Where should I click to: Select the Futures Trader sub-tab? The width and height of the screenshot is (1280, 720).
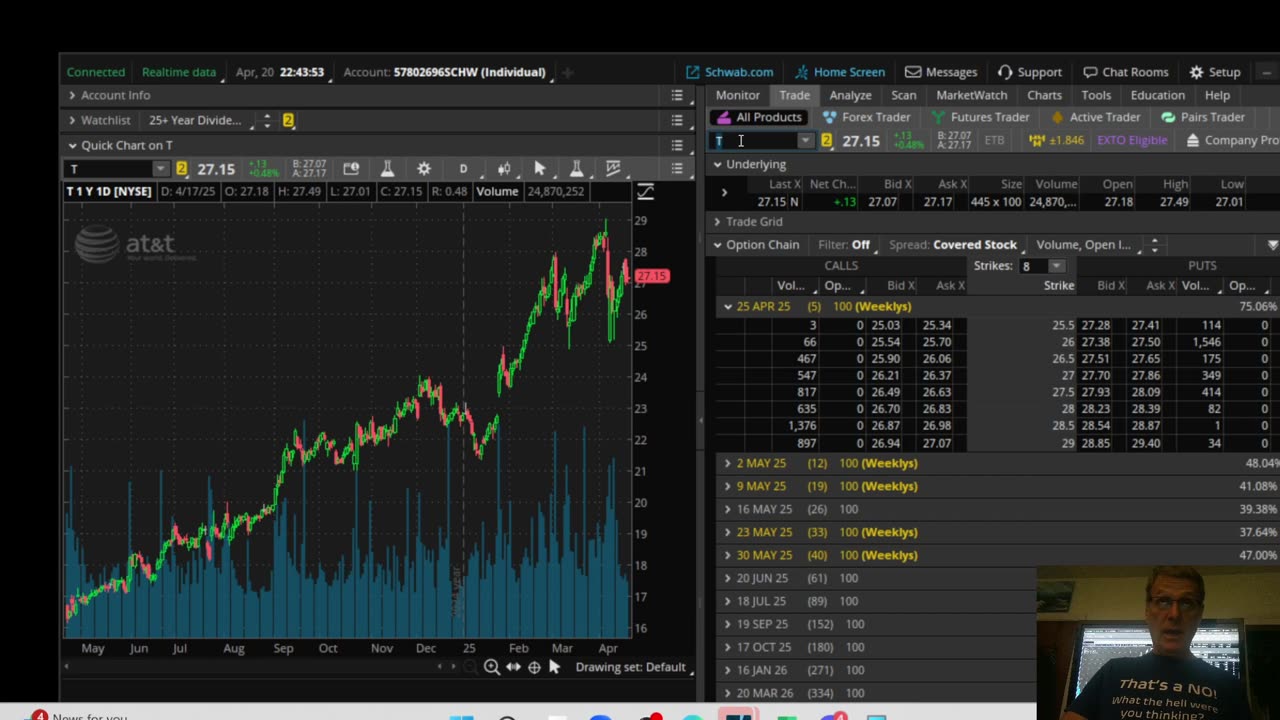980,117
